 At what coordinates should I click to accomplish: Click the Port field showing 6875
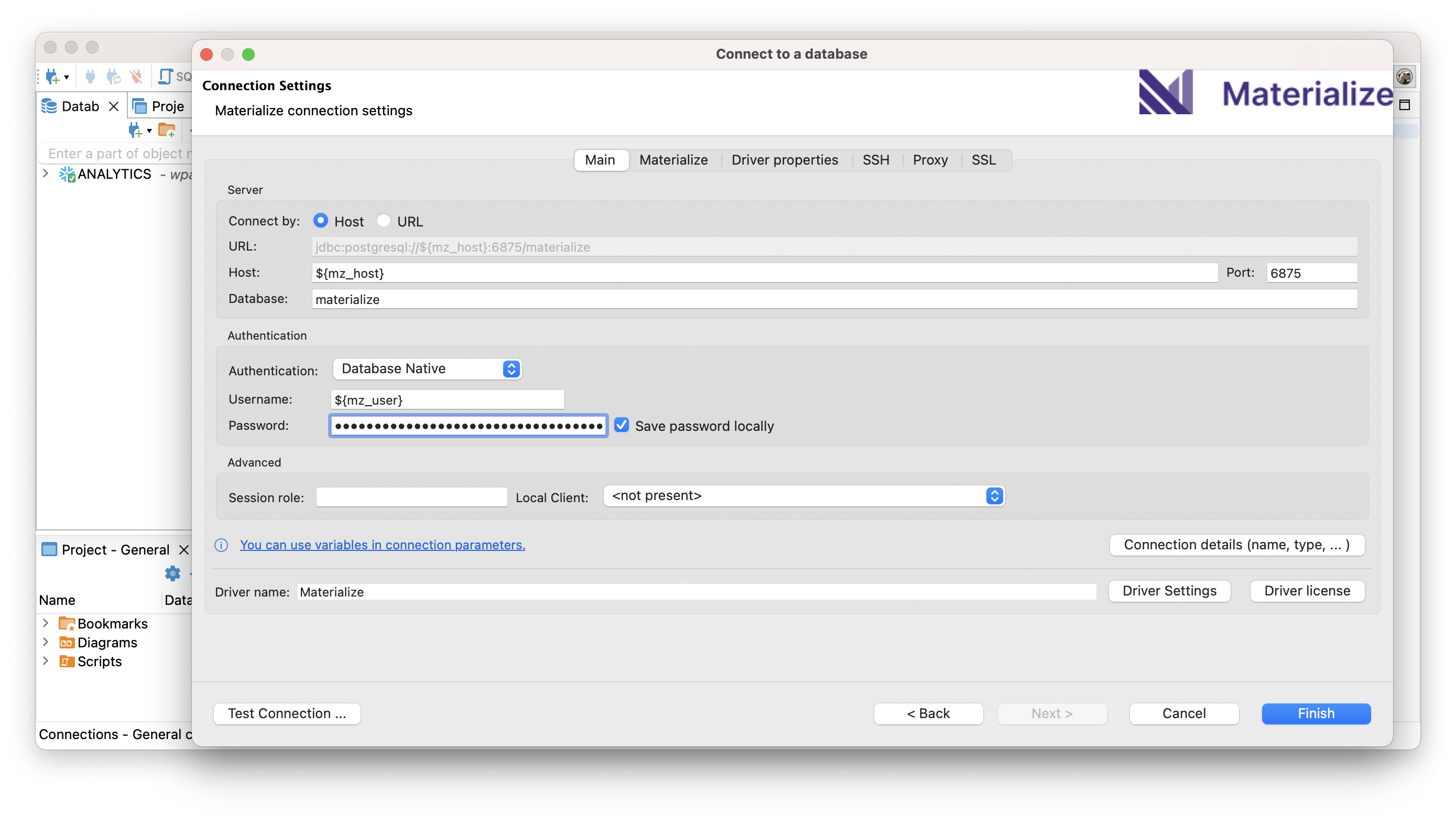click(x=1311, y=273)
